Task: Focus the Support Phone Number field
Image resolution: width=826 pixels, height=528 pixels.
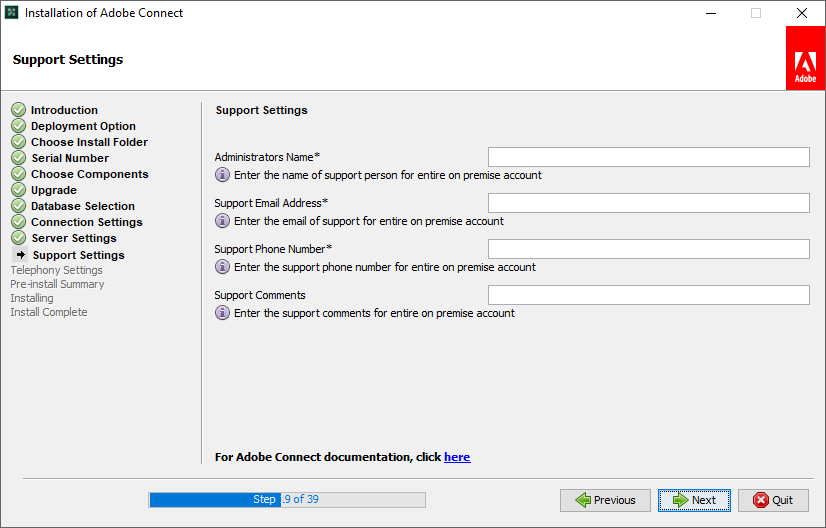Action: click(x=648, y=249)
